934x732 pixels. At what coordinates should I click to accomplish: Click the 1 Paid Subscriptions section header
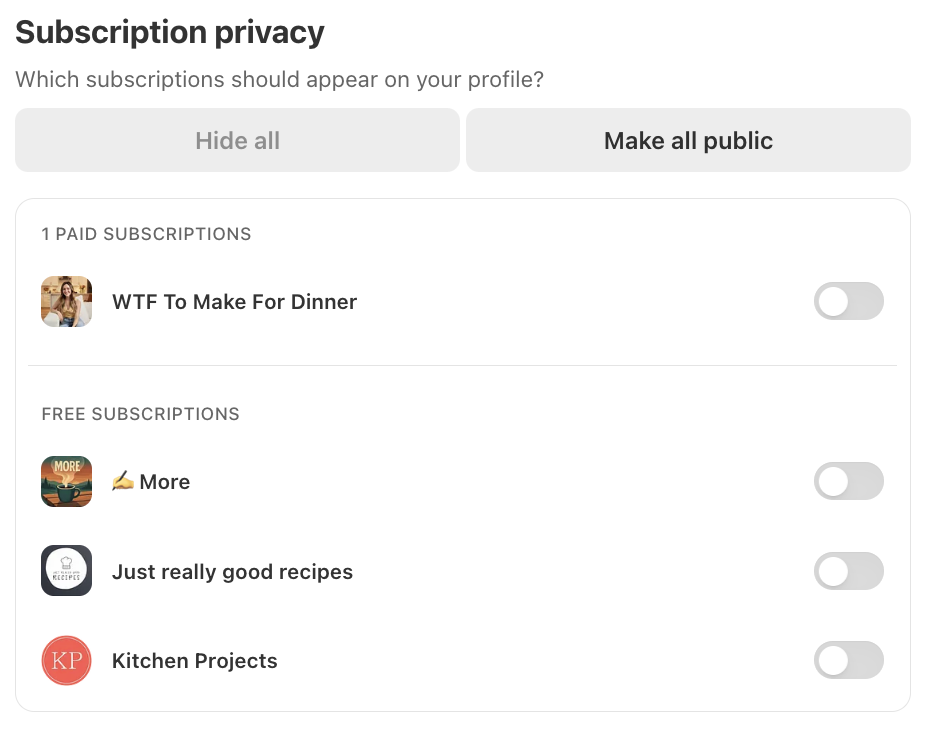pos(146,234)
